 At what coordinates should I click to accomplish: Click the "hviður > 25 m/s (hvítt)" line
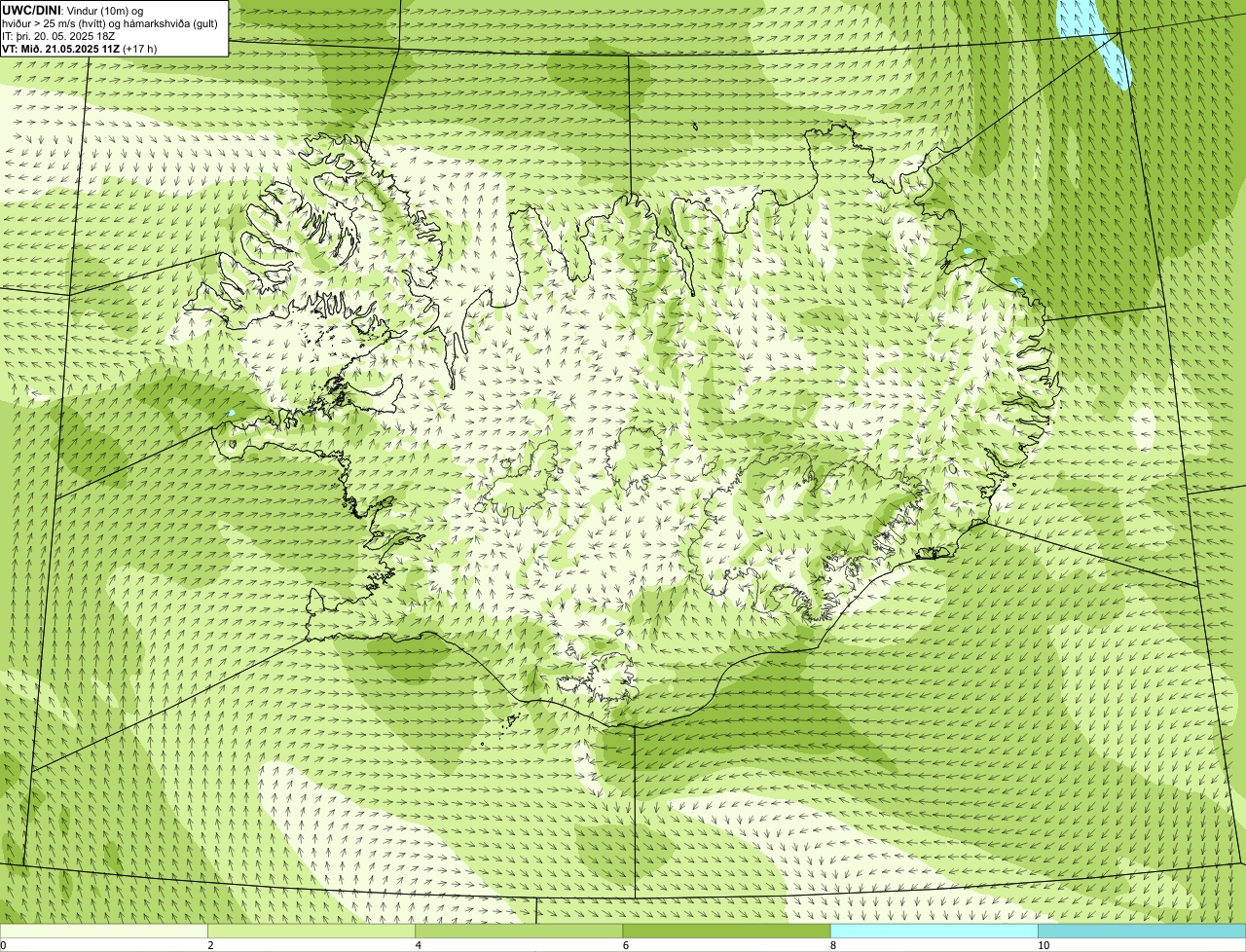[110, 23]
